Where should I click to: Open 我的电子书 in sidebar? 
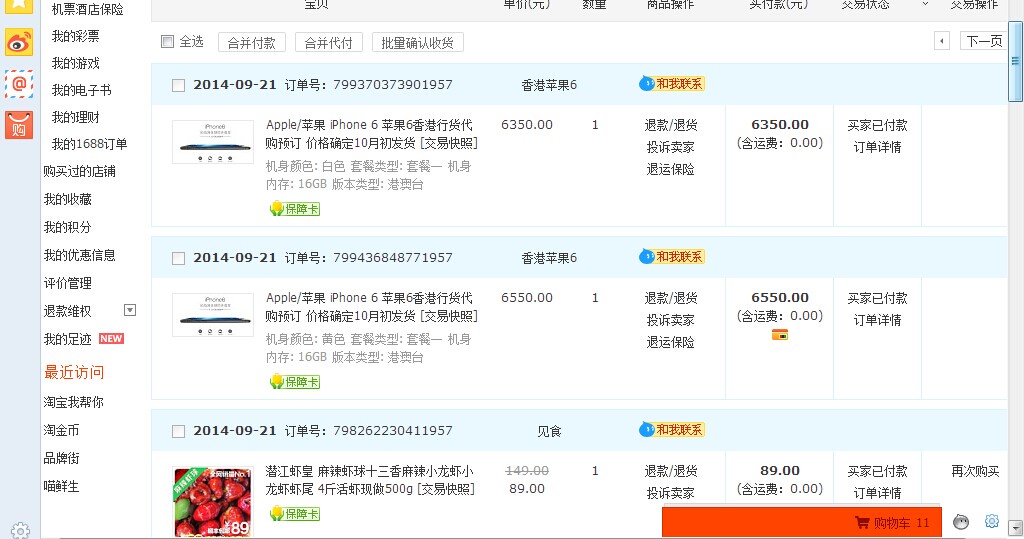coord(82,90)
